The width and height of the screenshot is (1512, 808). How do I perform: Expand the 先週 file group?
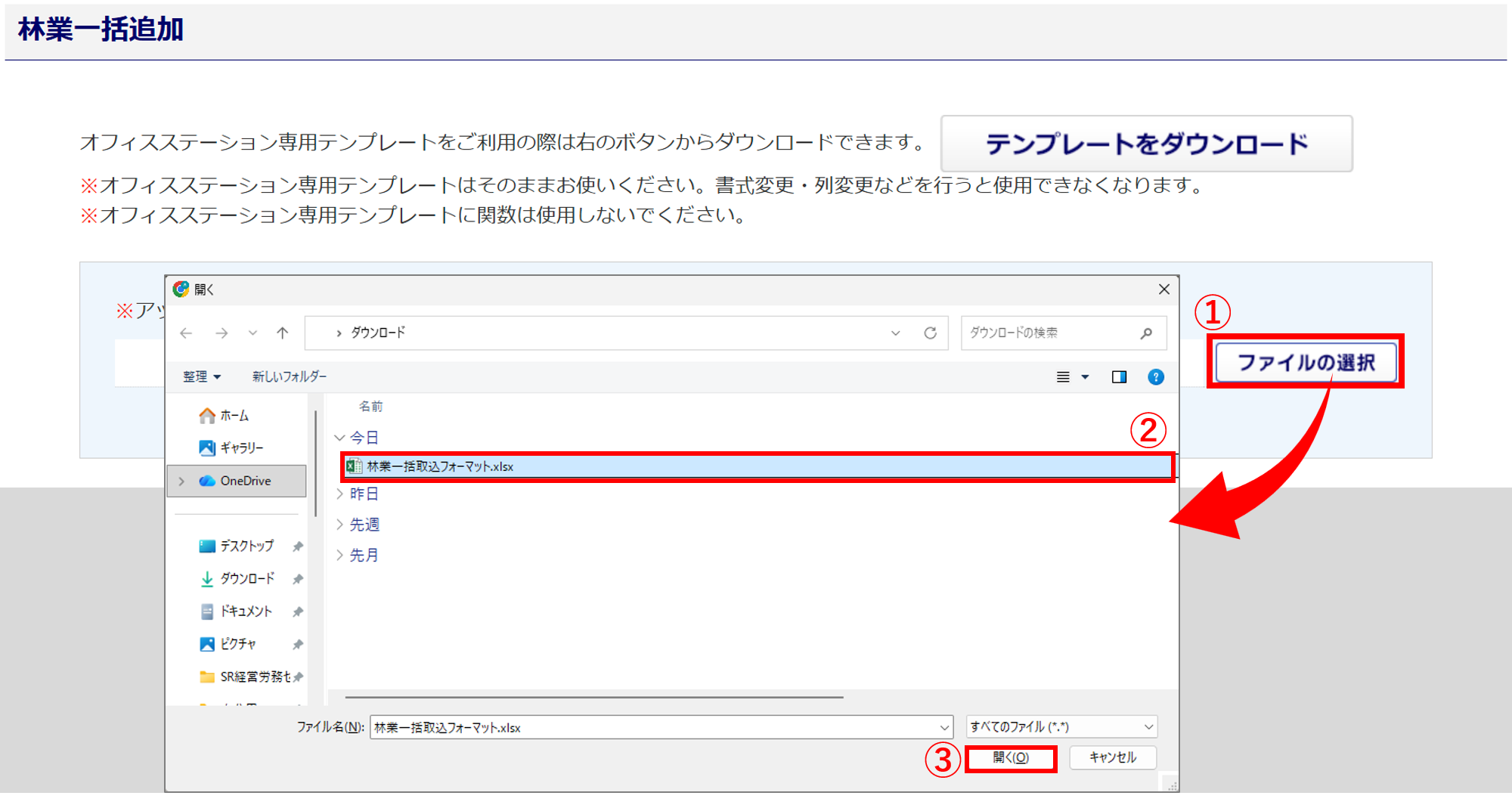340,525
